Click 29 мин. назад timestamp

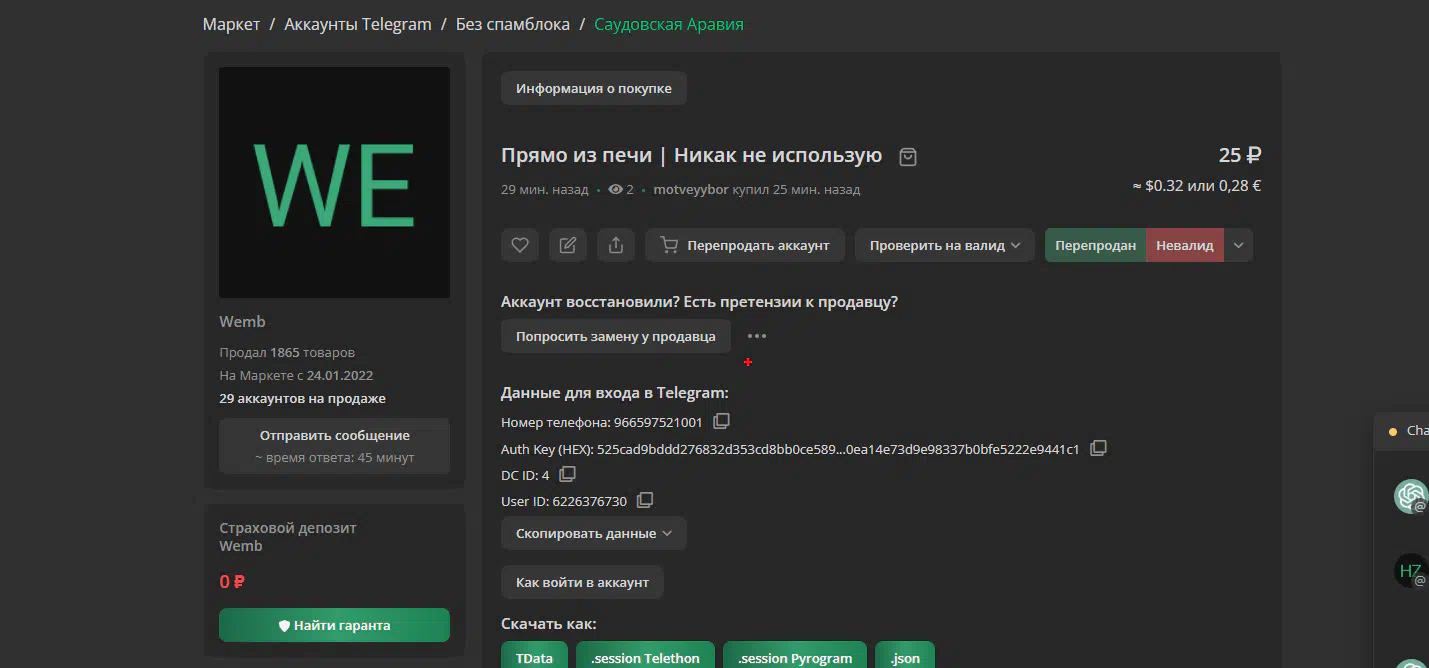tap(545, 189)
